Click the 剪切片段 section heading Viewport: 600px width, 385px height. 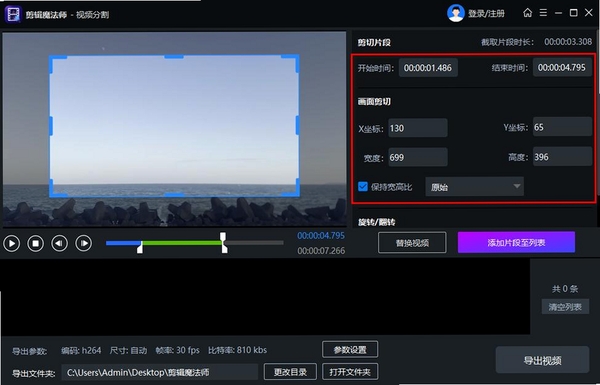(374, 42)
